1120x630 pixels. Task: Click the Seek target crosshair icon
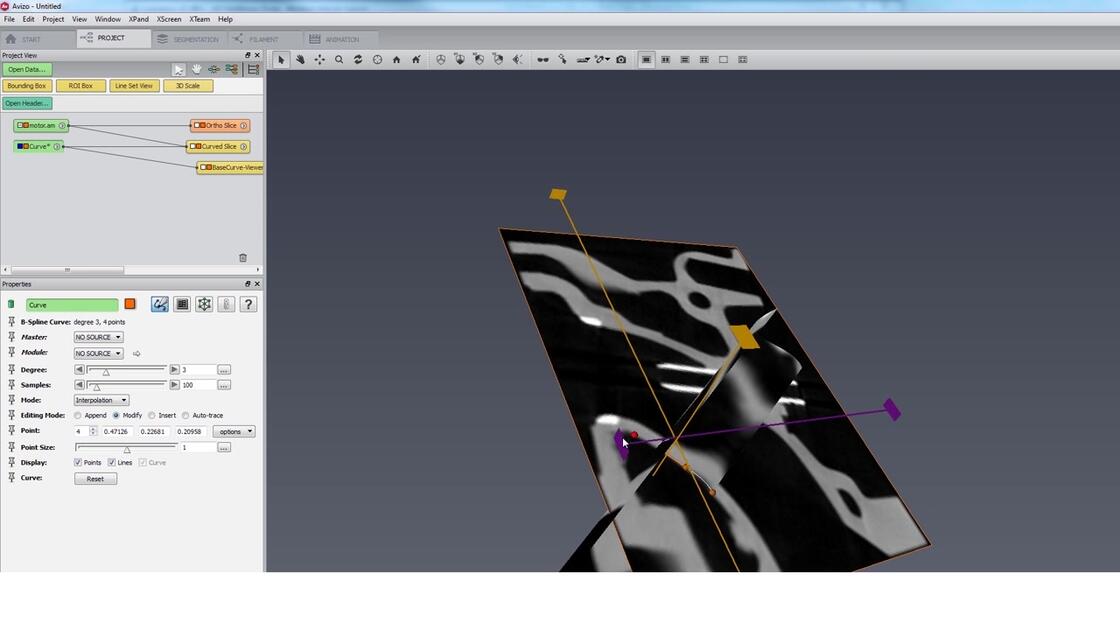pyautogui.click(x=377, y=60)
